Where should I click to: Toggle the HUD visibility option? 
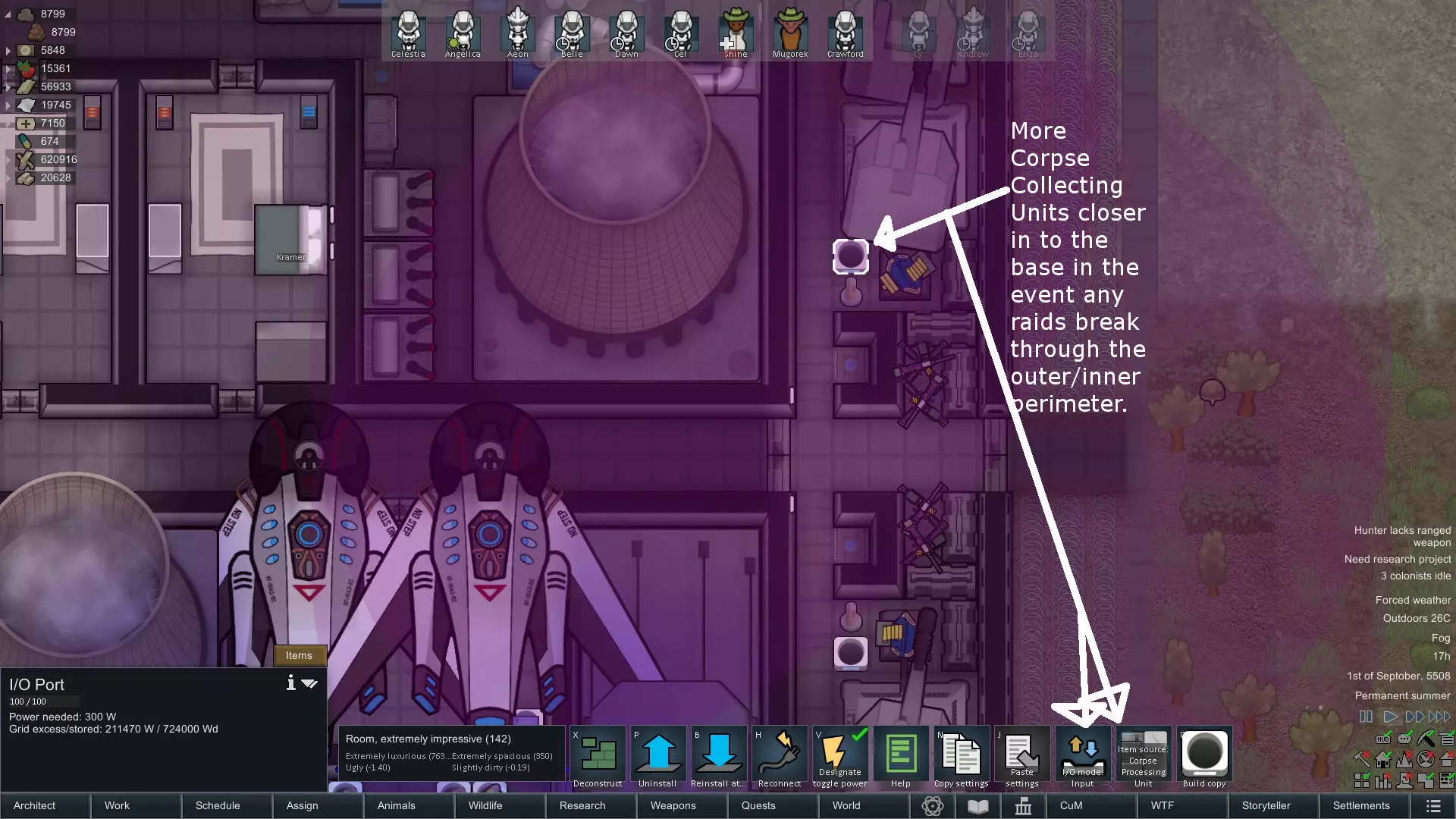(x=1383, y=739)
